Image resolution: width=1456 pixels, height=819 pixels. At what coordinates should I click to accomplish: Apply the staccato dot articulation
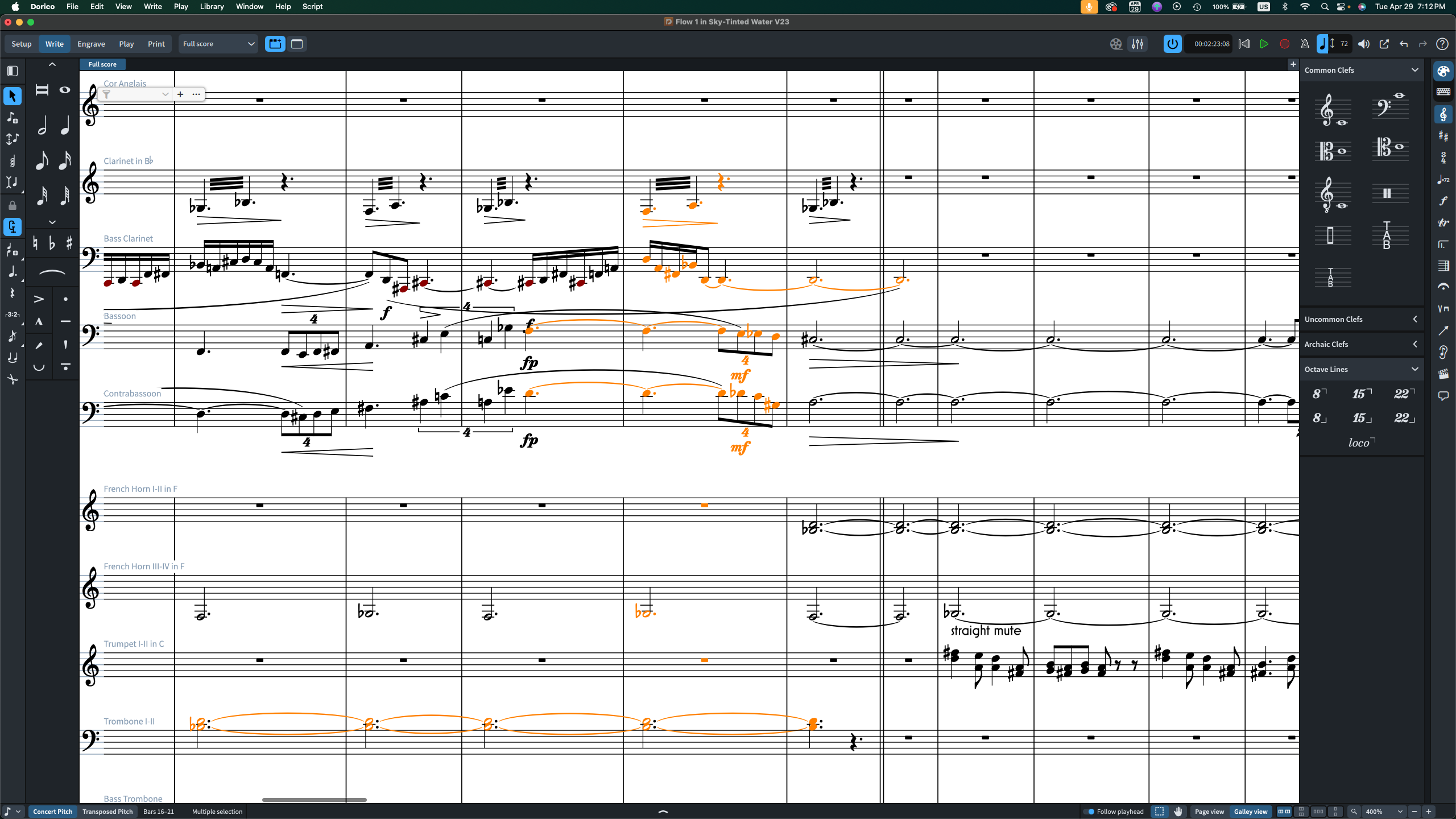tap(65, 299)
